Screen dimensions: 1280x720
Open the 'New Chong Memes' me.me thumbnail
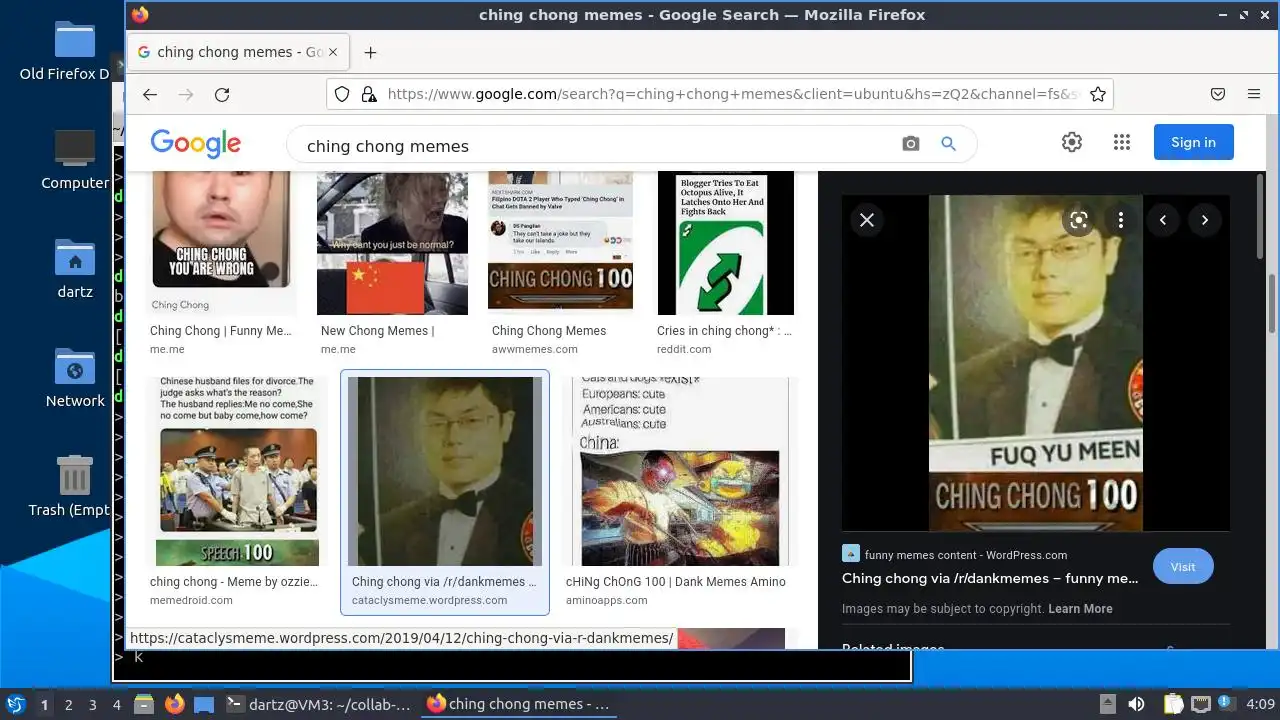click(392, 243)
